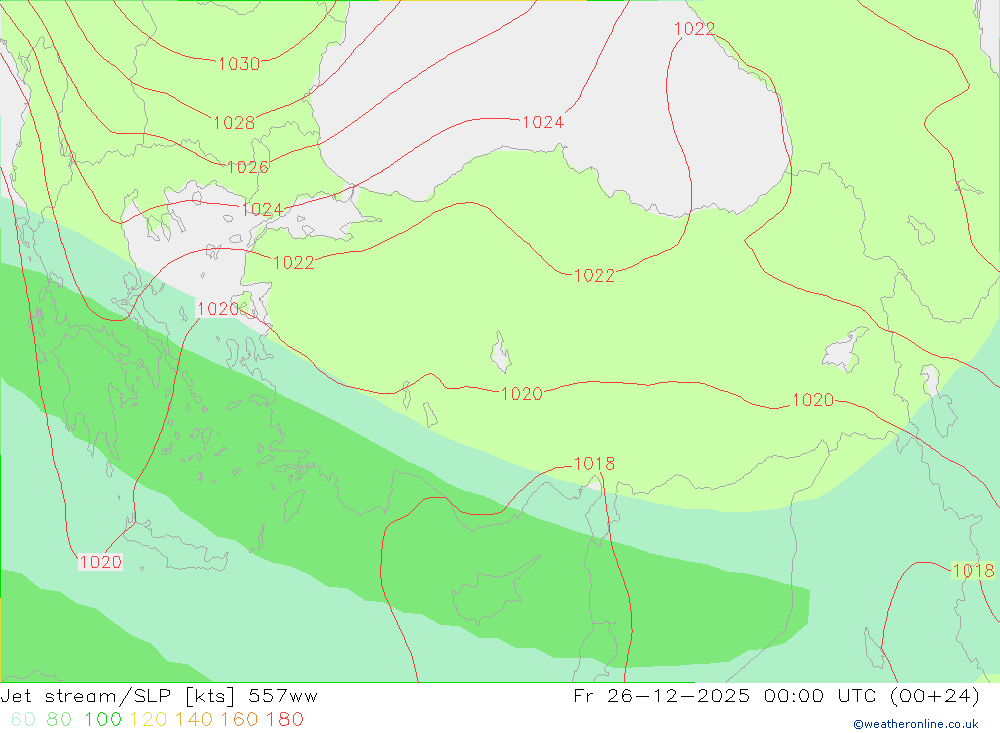1000x733 pixels.
Task: Click the 1018 label highlighted in yellow-green
Action: [973, 570]
